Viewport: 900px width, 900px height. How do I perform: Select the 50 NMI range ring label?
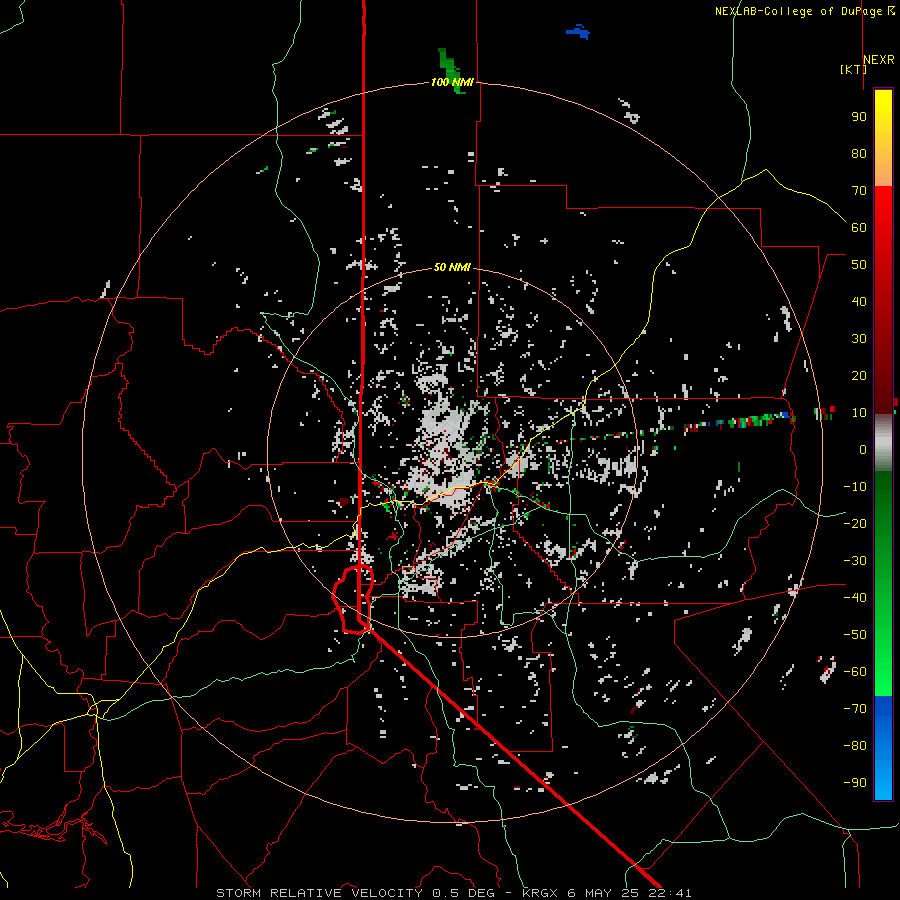tap(452, 267)
